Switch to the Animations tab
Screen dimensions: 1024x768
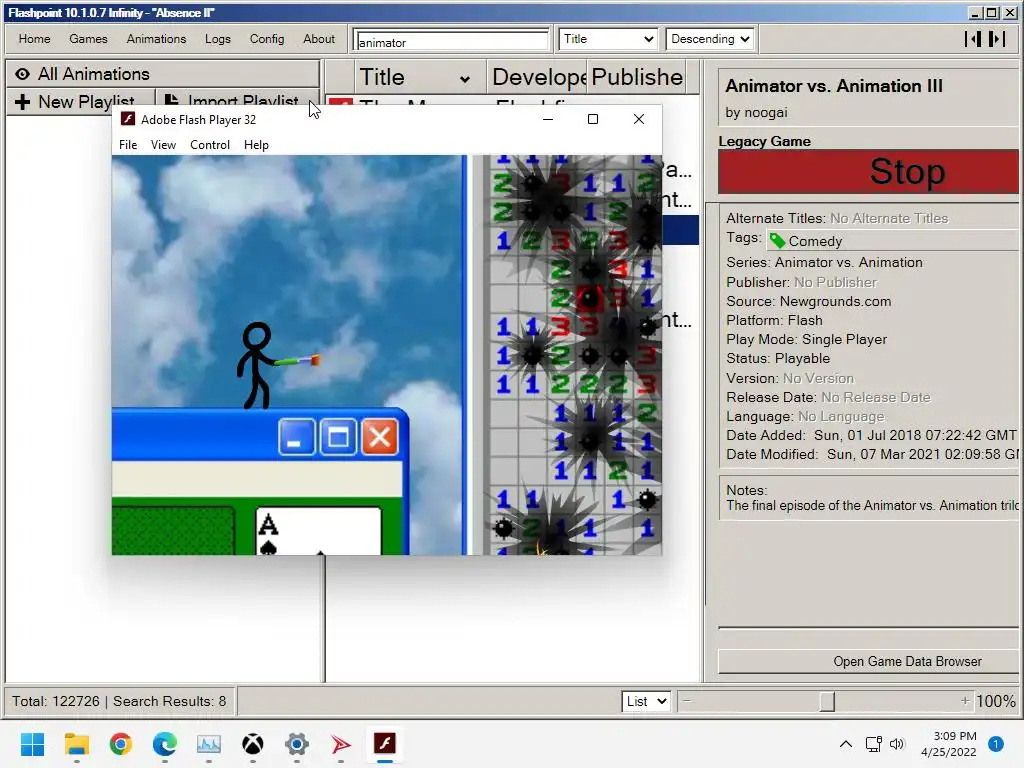[156, 39]
